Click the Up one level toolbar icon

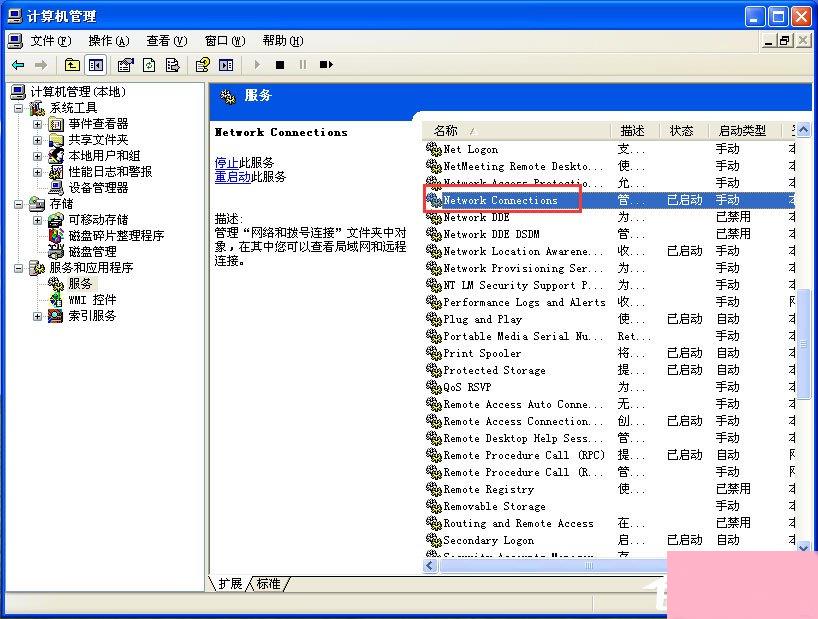click(72, 65)
